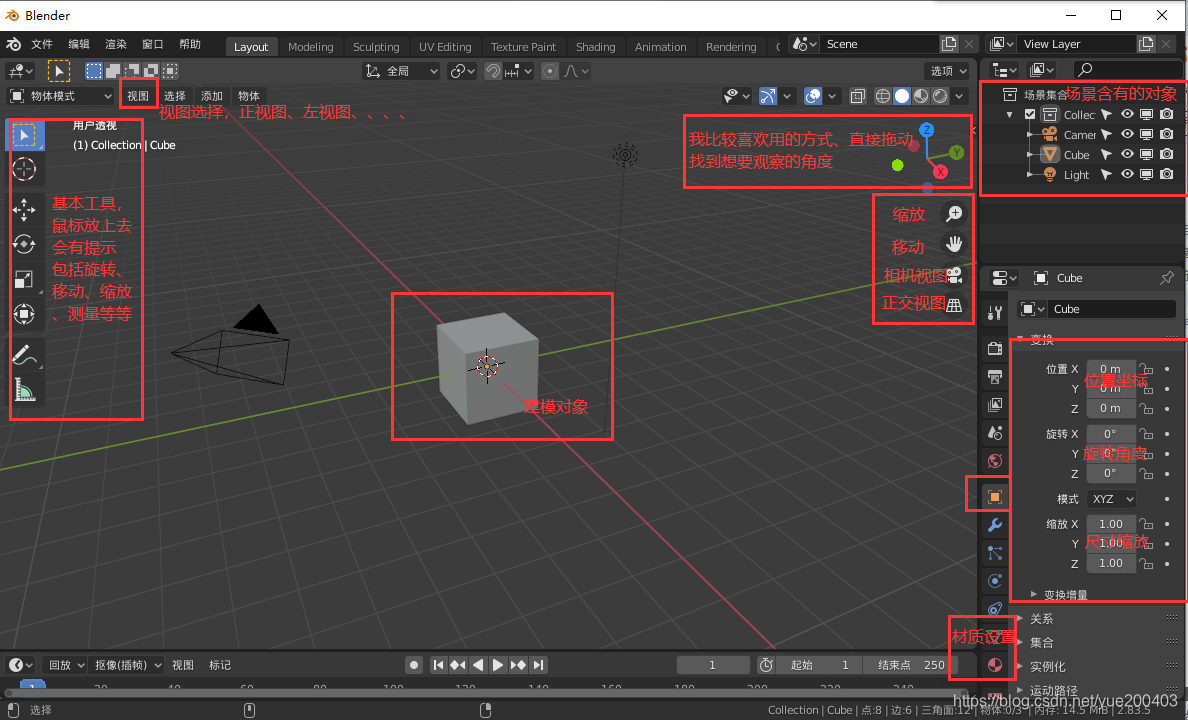Open the Modifiers wrench tab
Viewport: 1188px width, 720px height.
995,524
